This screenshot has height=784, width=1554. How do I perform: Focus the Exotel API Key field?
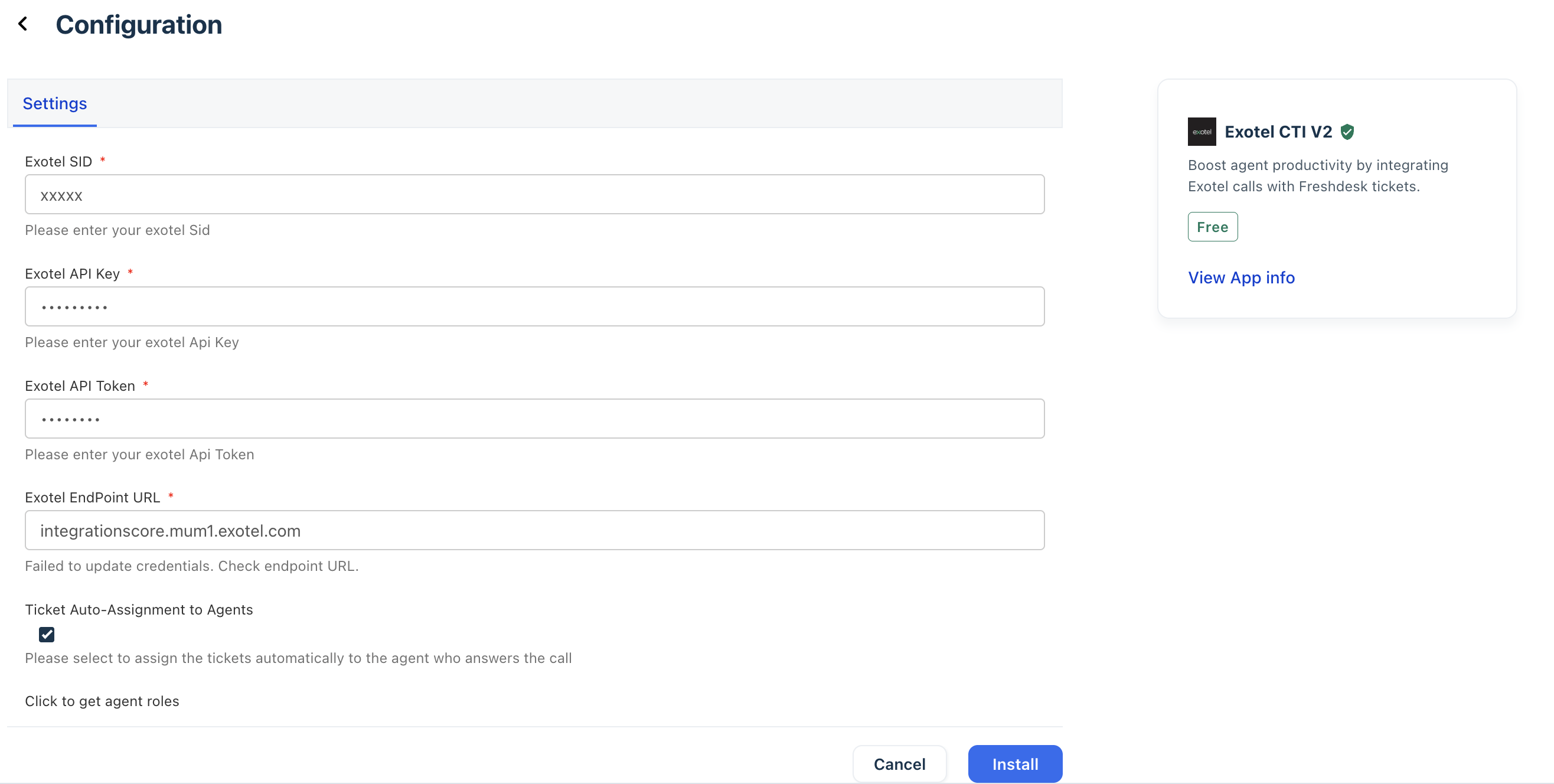(x=534, y=306)
